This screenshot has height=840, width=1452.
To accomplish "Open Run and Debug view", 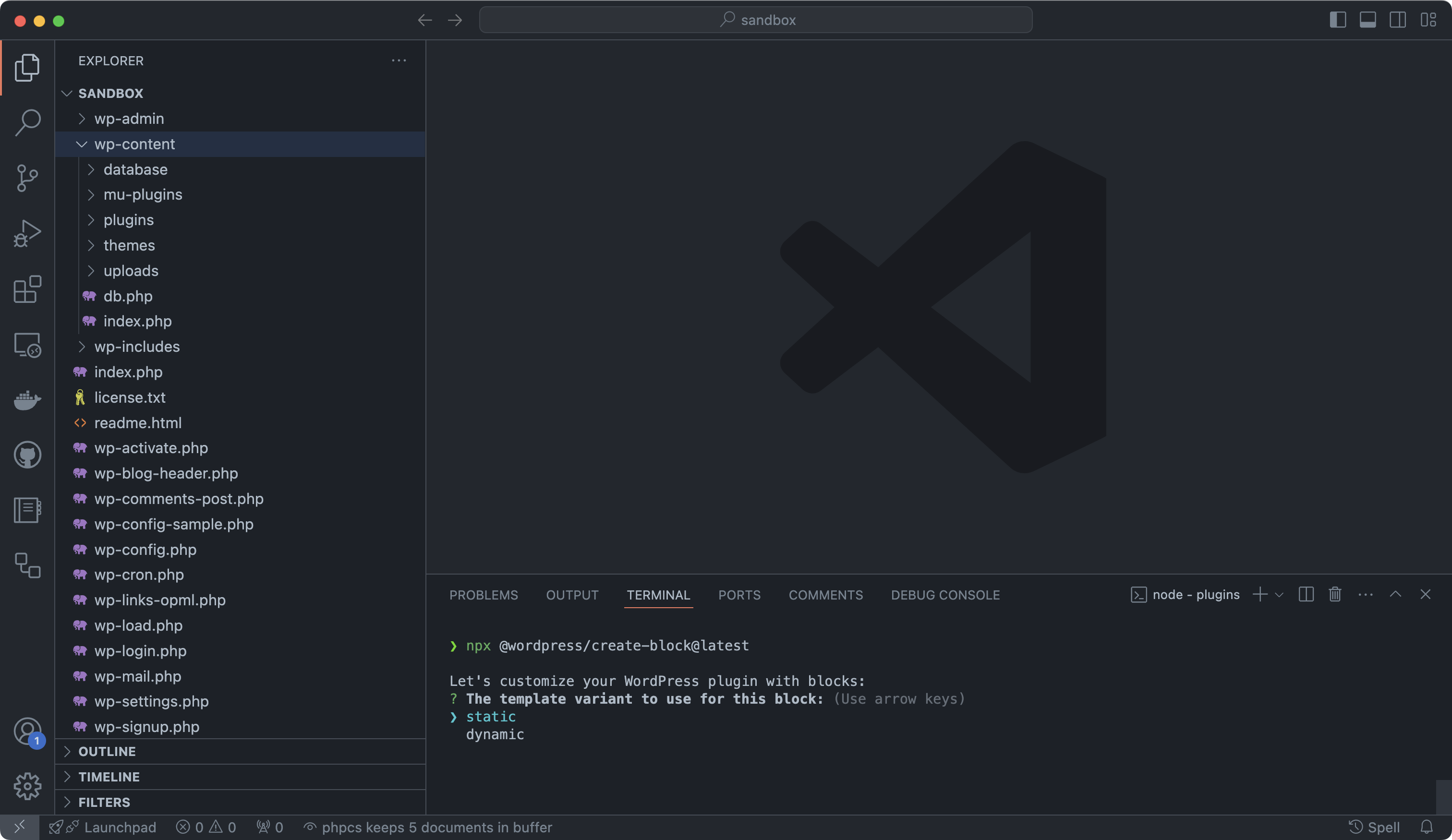I will pos(27,233).
